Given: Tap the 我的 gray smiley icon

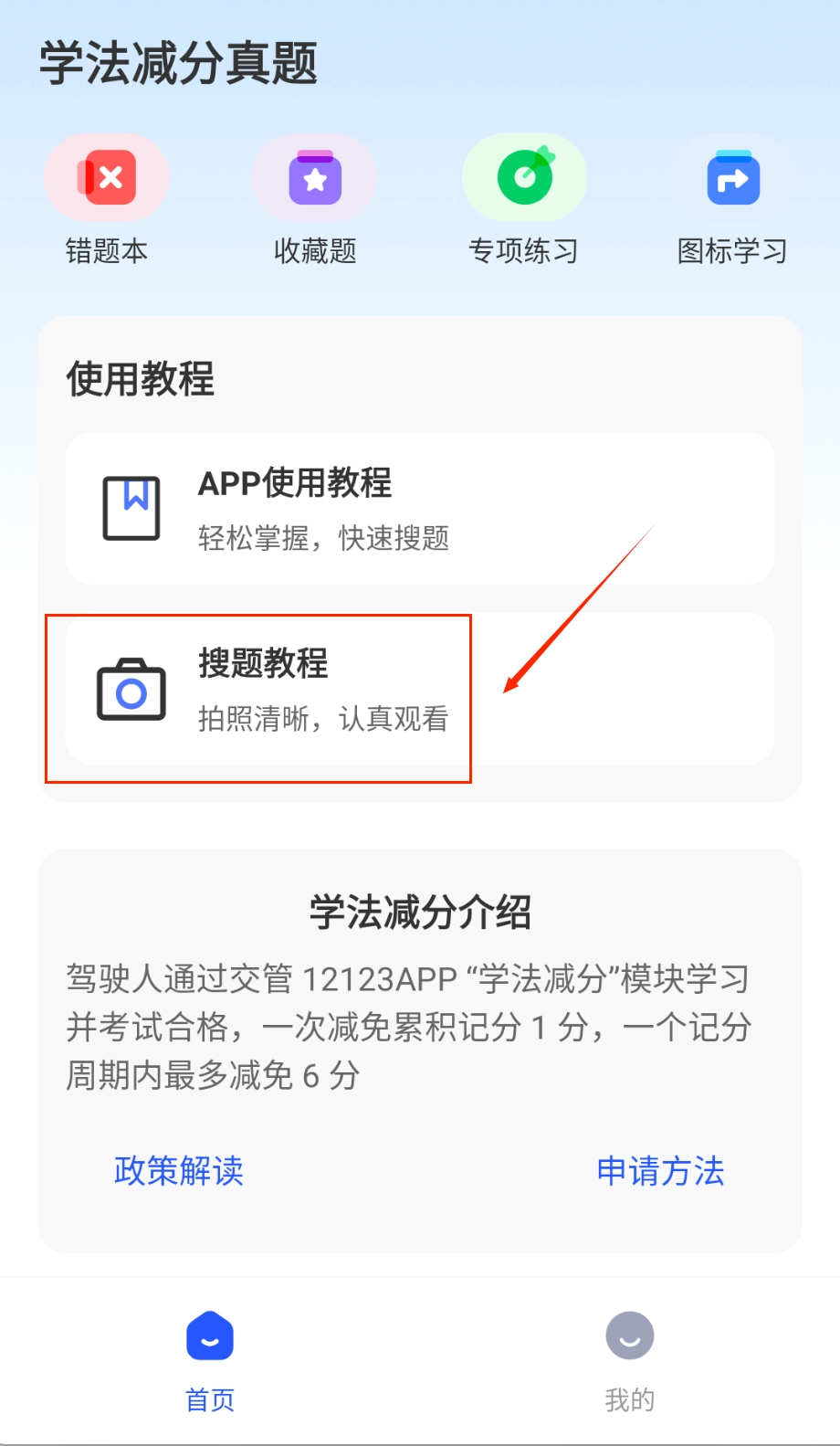Looking at the screenshot, I should 630,1335.
